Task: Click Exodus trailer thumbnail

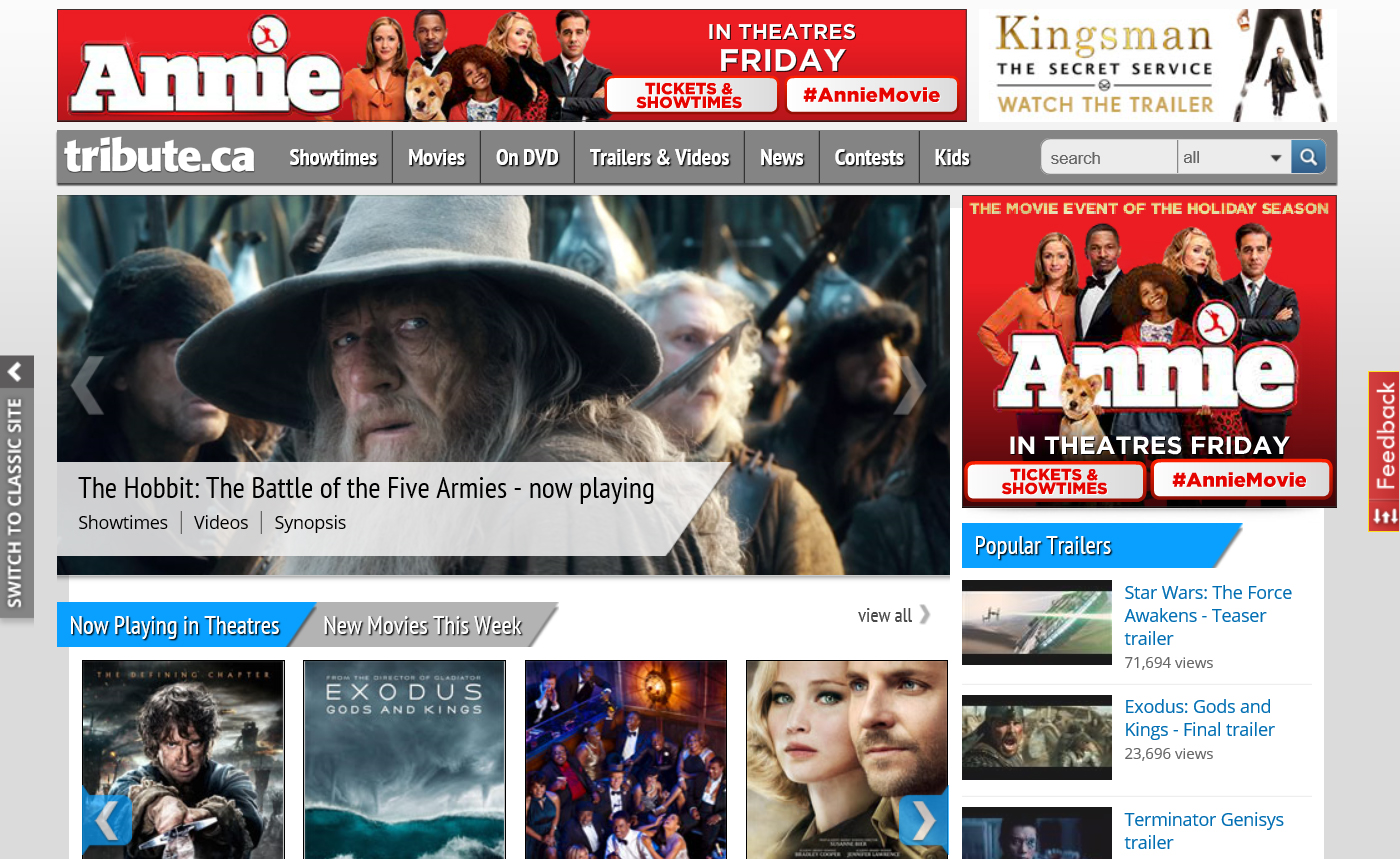Action: pos(1037,737)
